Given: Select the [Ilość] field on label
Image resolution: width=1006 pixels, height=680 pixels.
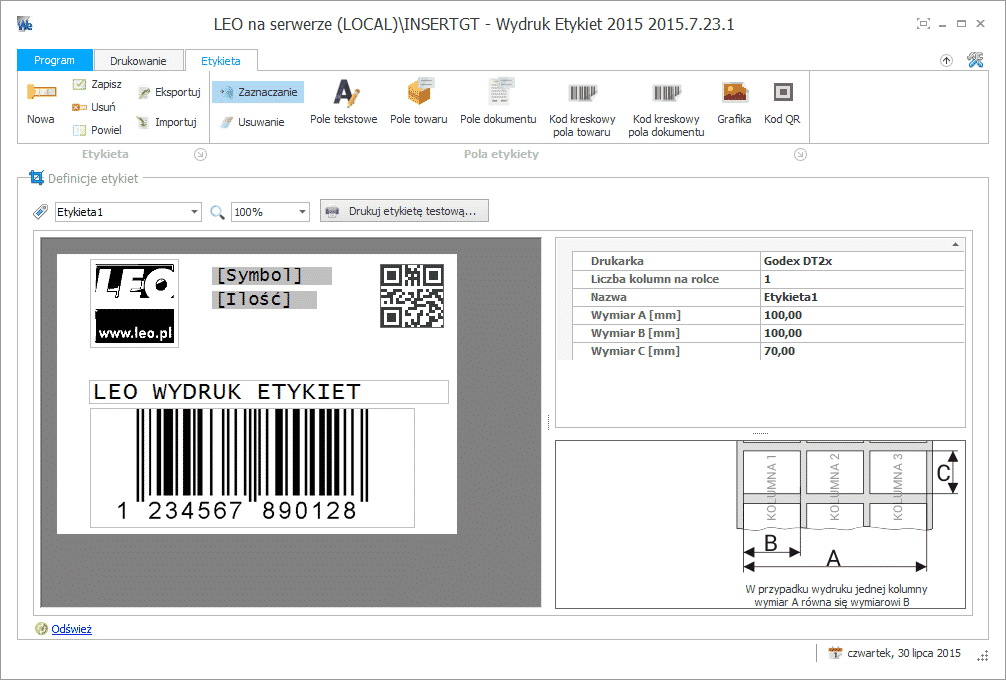Looking at the screenshot, I should (x=264, y=300).
